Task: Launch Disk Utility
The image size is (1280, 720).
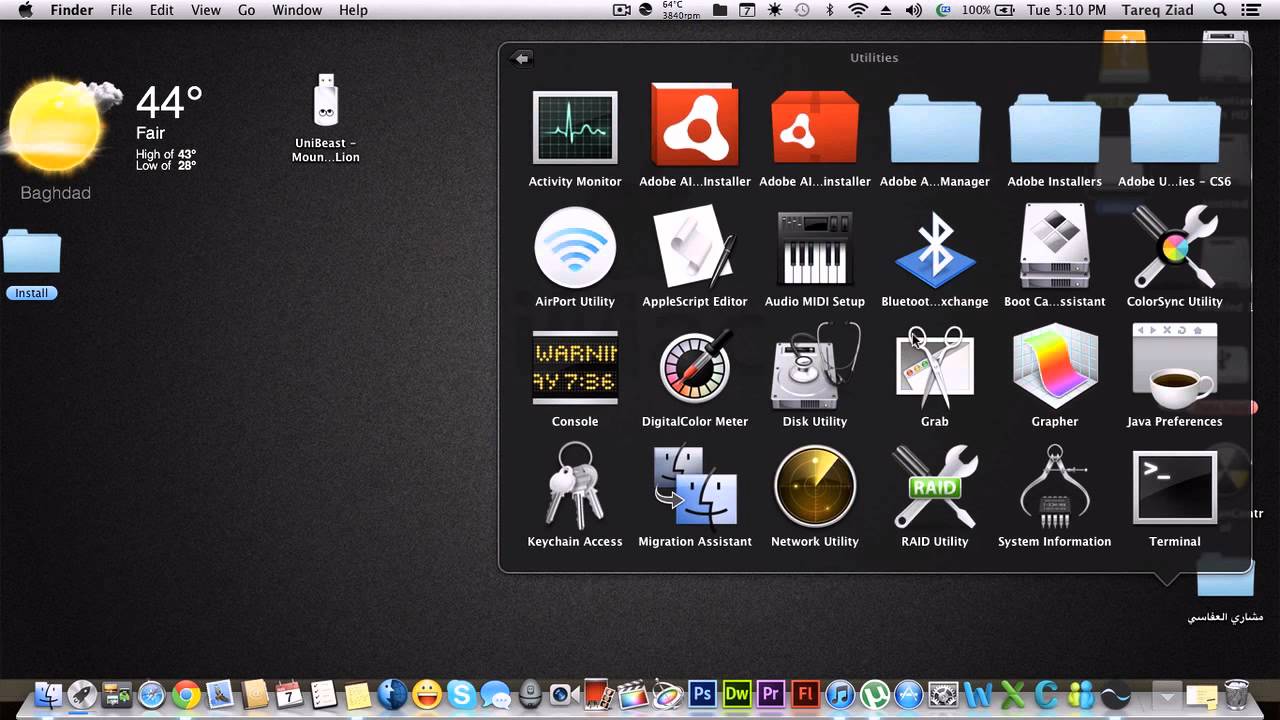Action: click(815, 367)
